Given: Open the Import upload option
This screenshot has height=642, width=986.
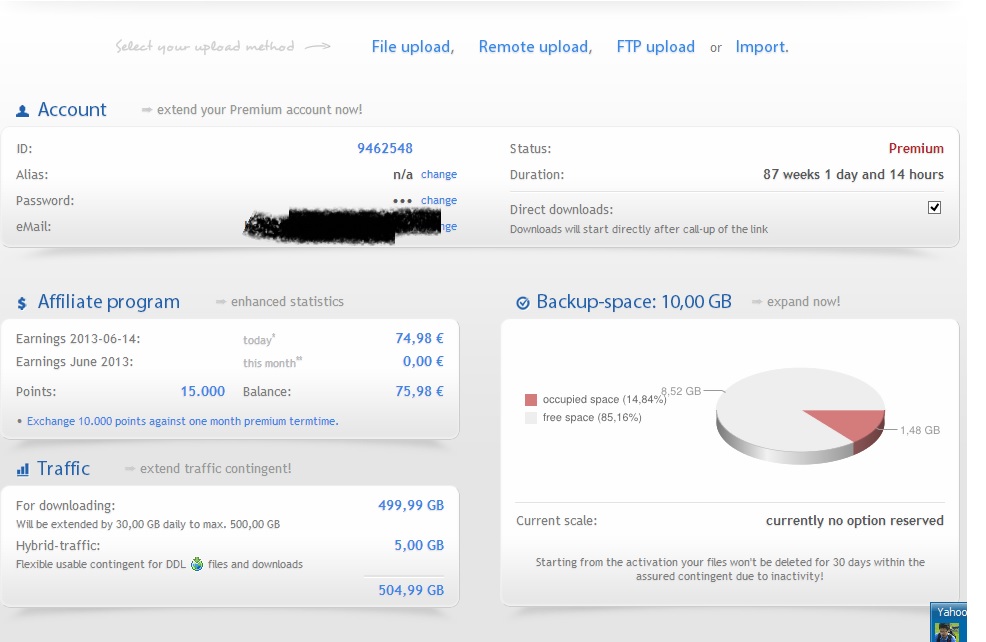Looking at the screenshot, I should point(761,47).
